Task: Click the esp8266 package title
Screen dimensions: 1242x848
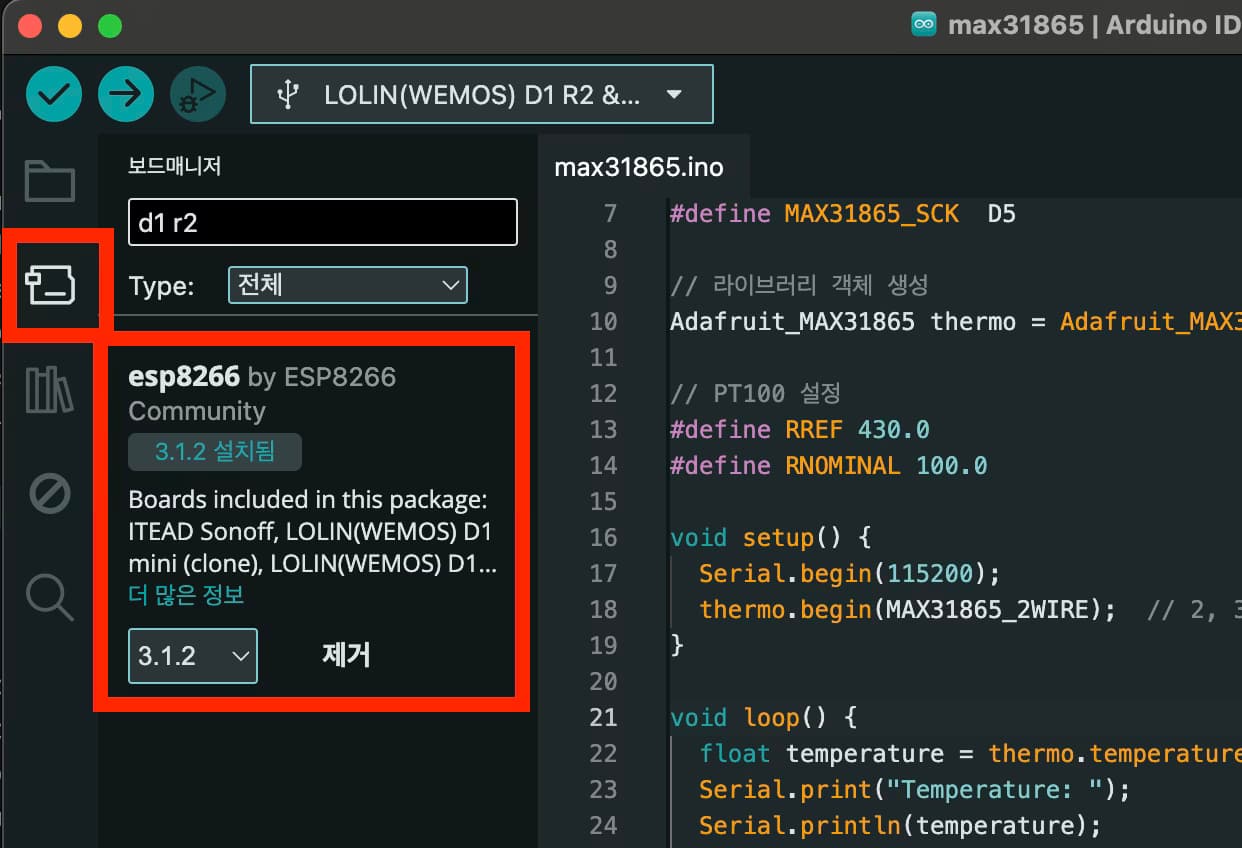Action: tap(184, 377)
